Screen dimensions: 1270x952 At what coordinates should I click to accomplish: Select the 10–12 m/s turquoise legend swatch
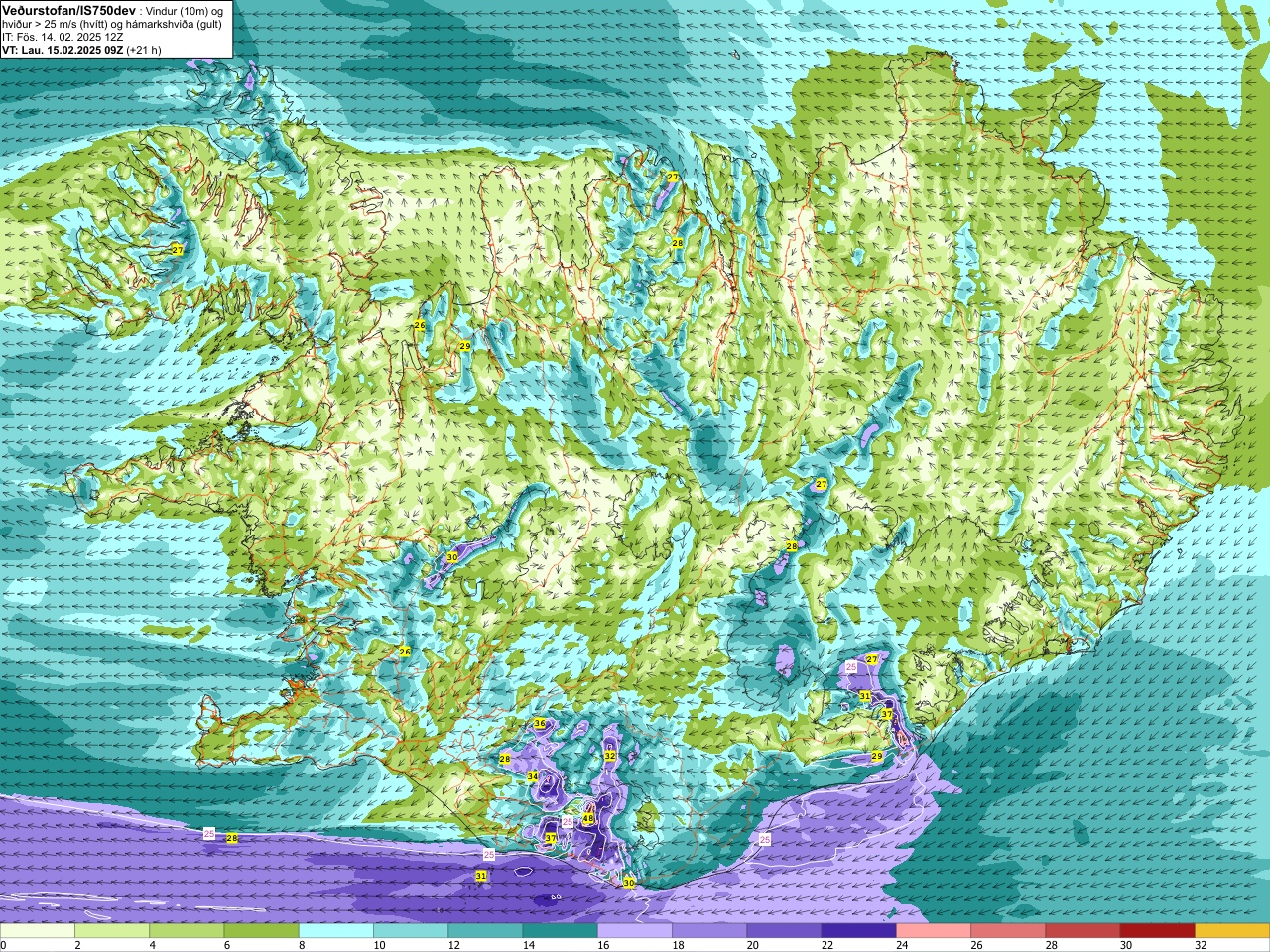click(411, 931)
